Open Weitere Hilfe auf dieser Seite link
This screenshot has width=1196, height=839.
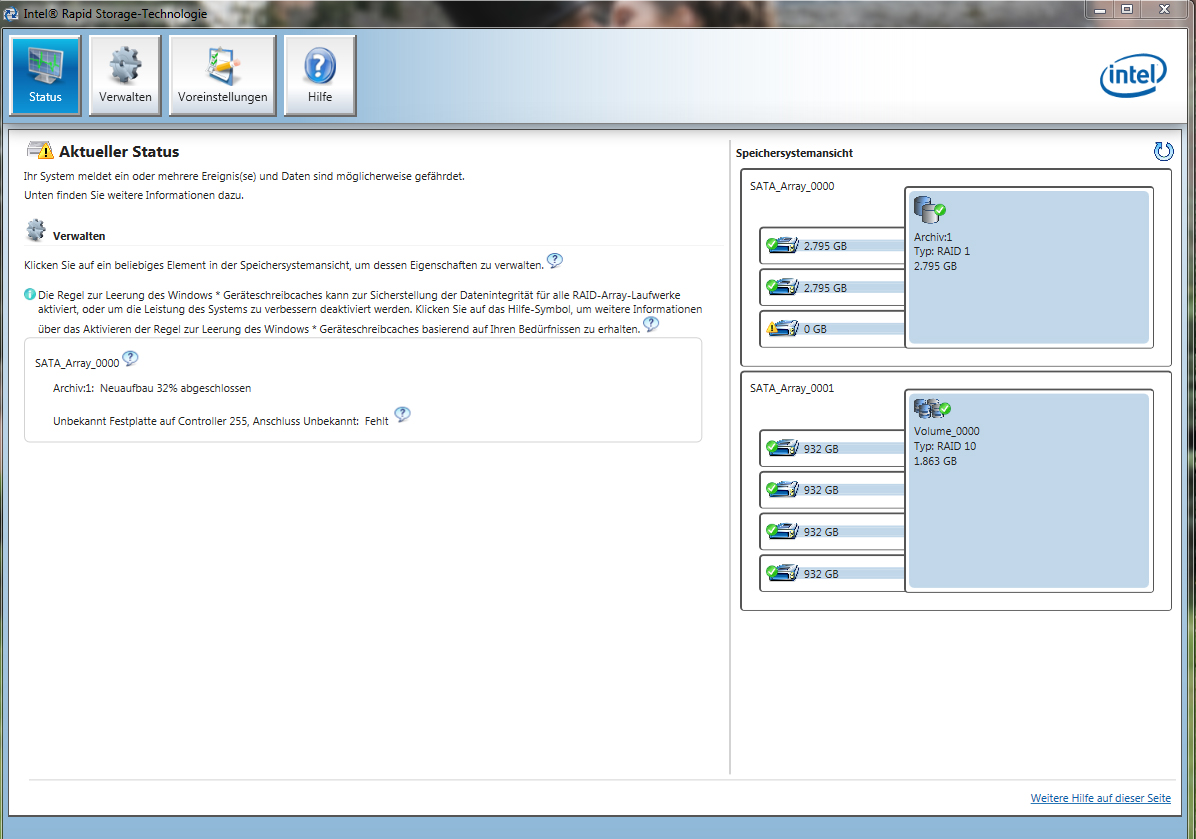[1101, 798]
